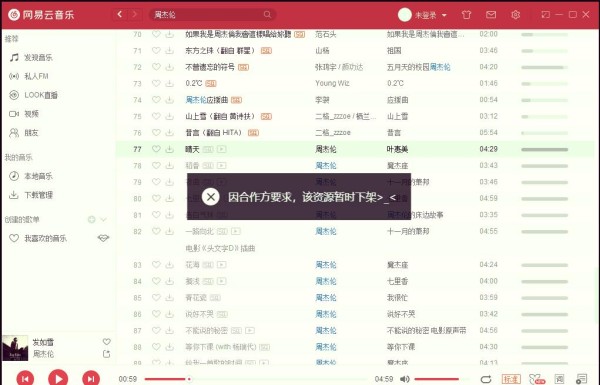Open artist link 周杰伦 on row 78
Image resolution: width=600 pixels, height=385 pixels.
click(326, 166)
